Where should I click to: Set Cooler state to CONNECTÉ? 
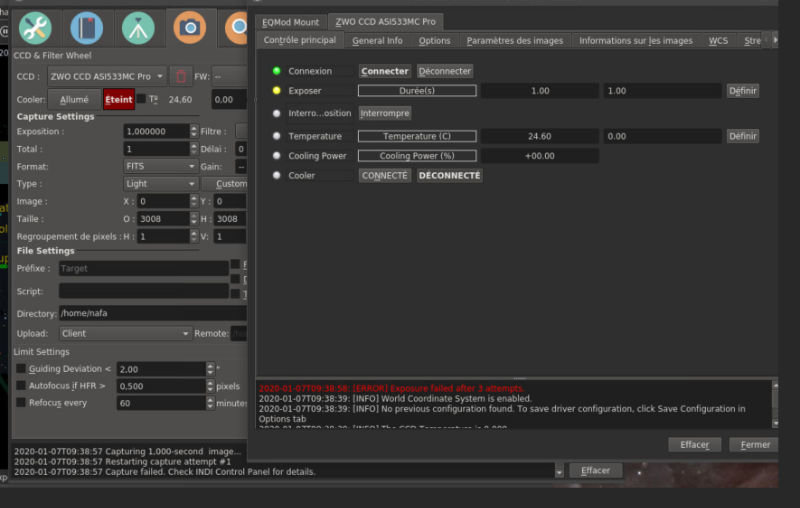coord(385,175)
